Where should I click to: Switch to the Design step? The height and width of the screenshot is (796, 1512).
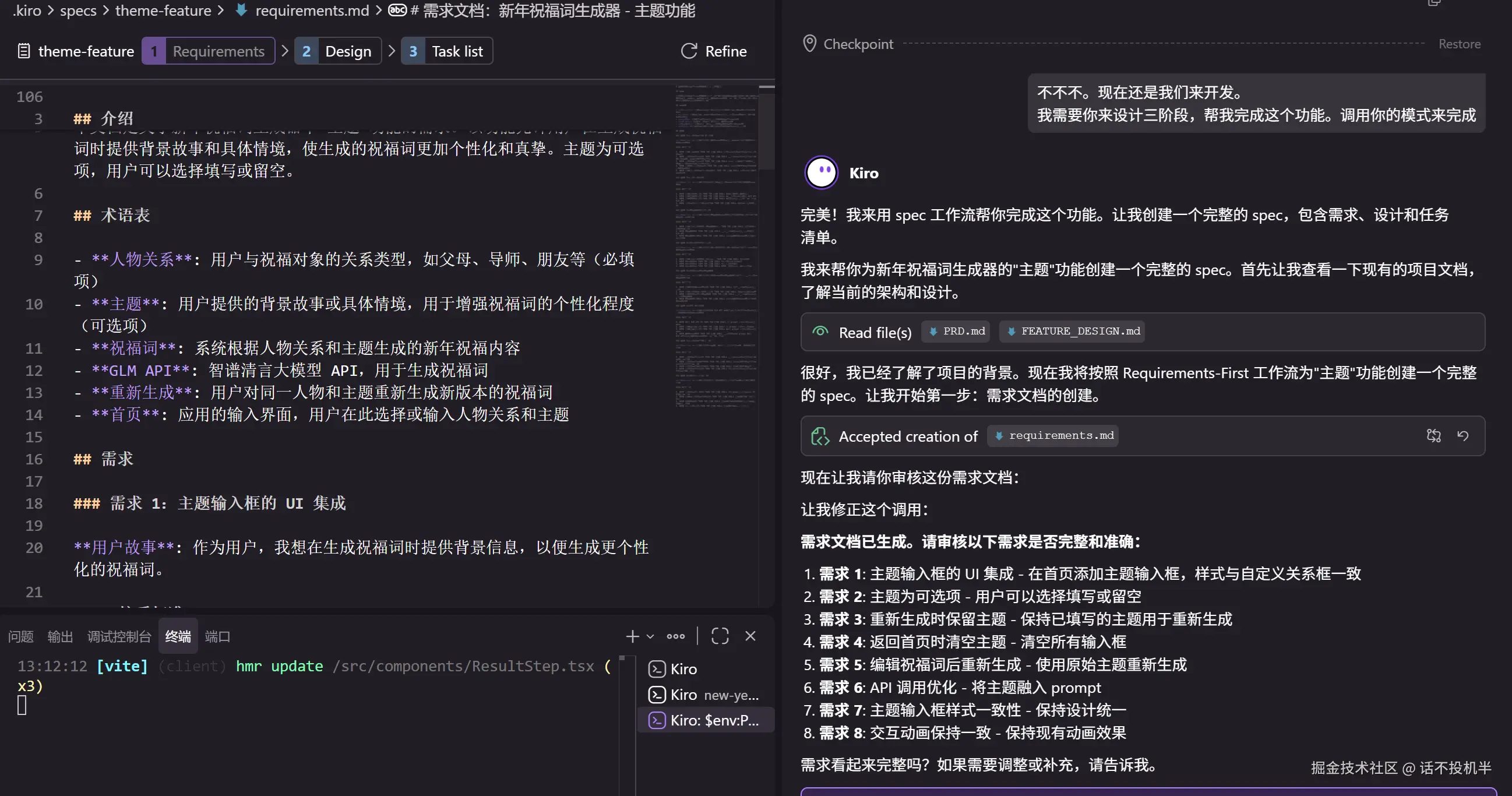pos(338,51)
